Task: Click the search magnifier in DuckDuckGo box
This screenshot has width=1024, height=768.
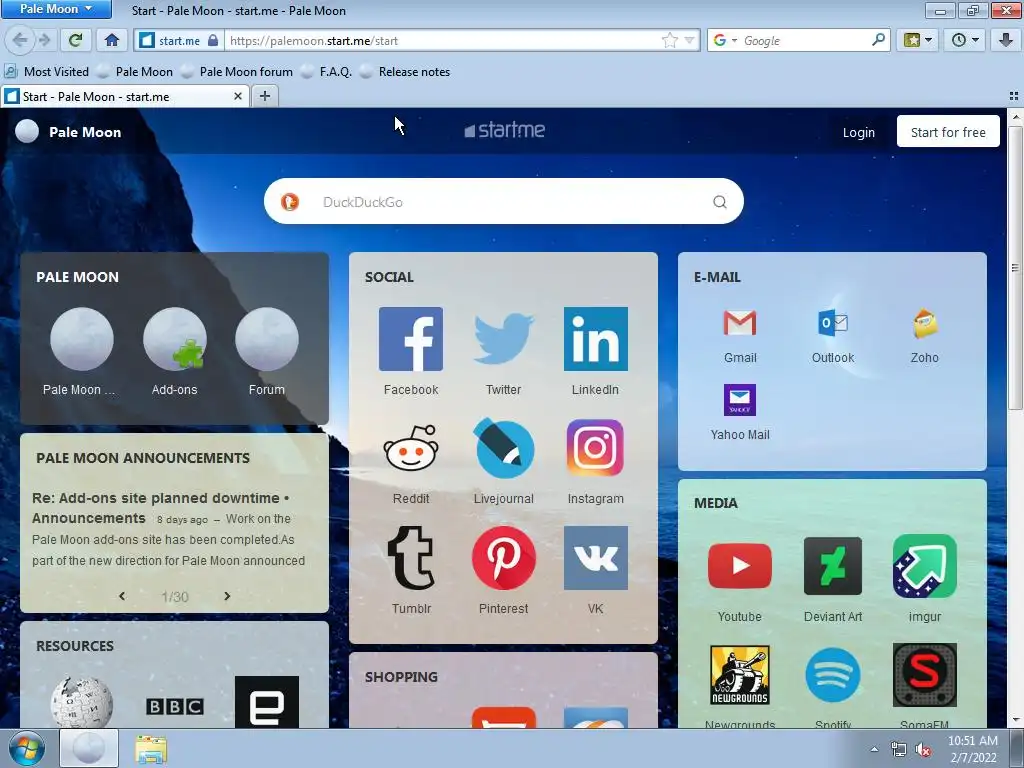Action: tap(720, 202)
